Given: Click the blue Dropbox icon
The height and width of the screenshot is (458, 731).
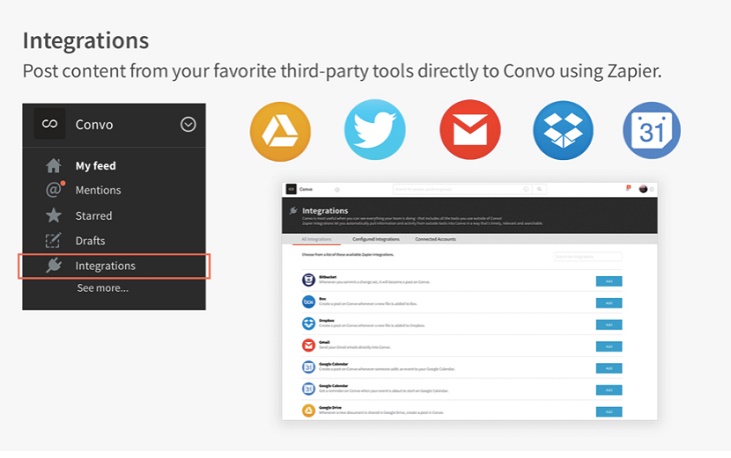Looking at the screenshot, I should [x=563, y=131].
